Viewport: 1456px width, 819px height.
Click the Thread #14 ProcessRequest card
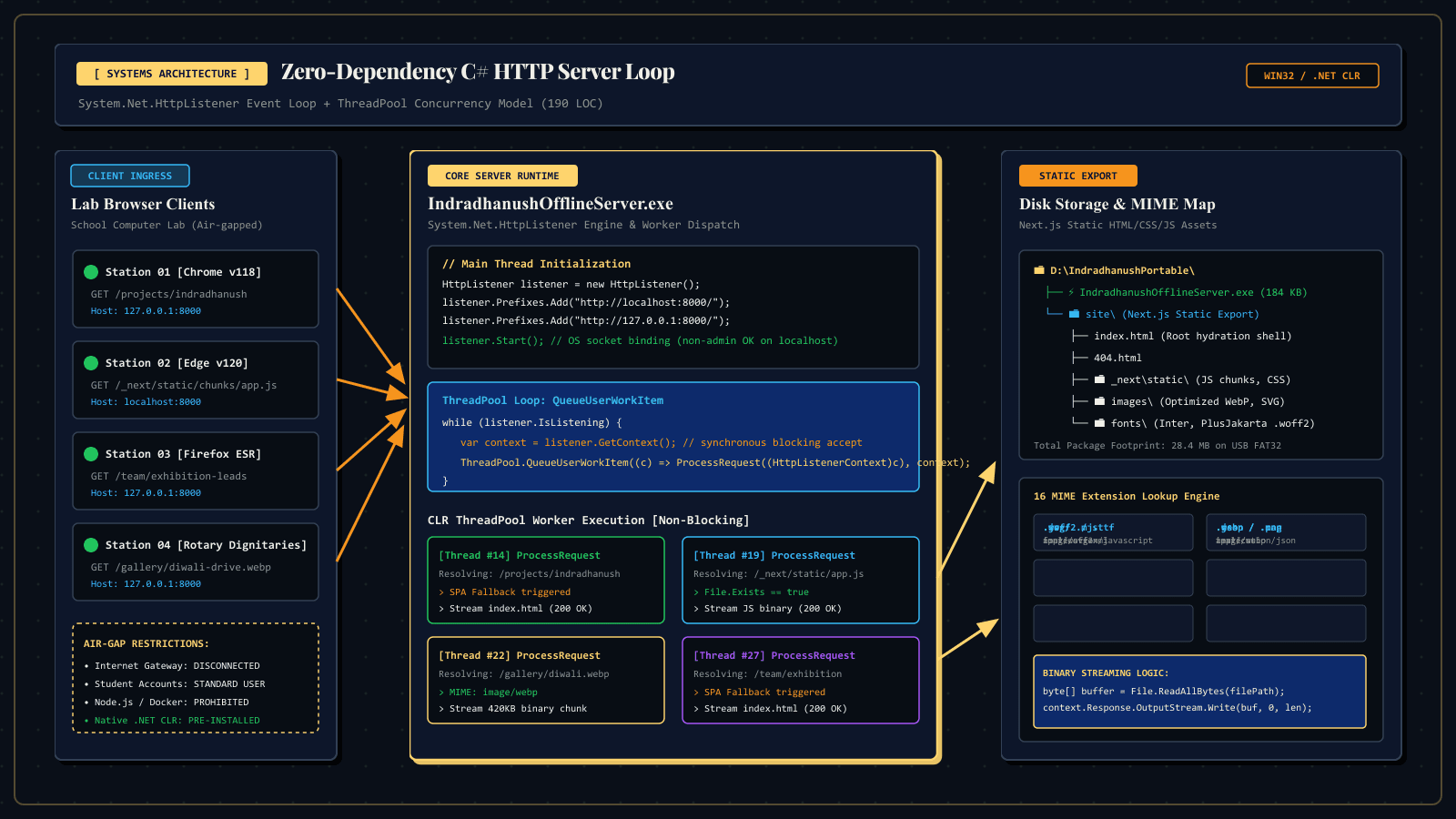point(546,581)
